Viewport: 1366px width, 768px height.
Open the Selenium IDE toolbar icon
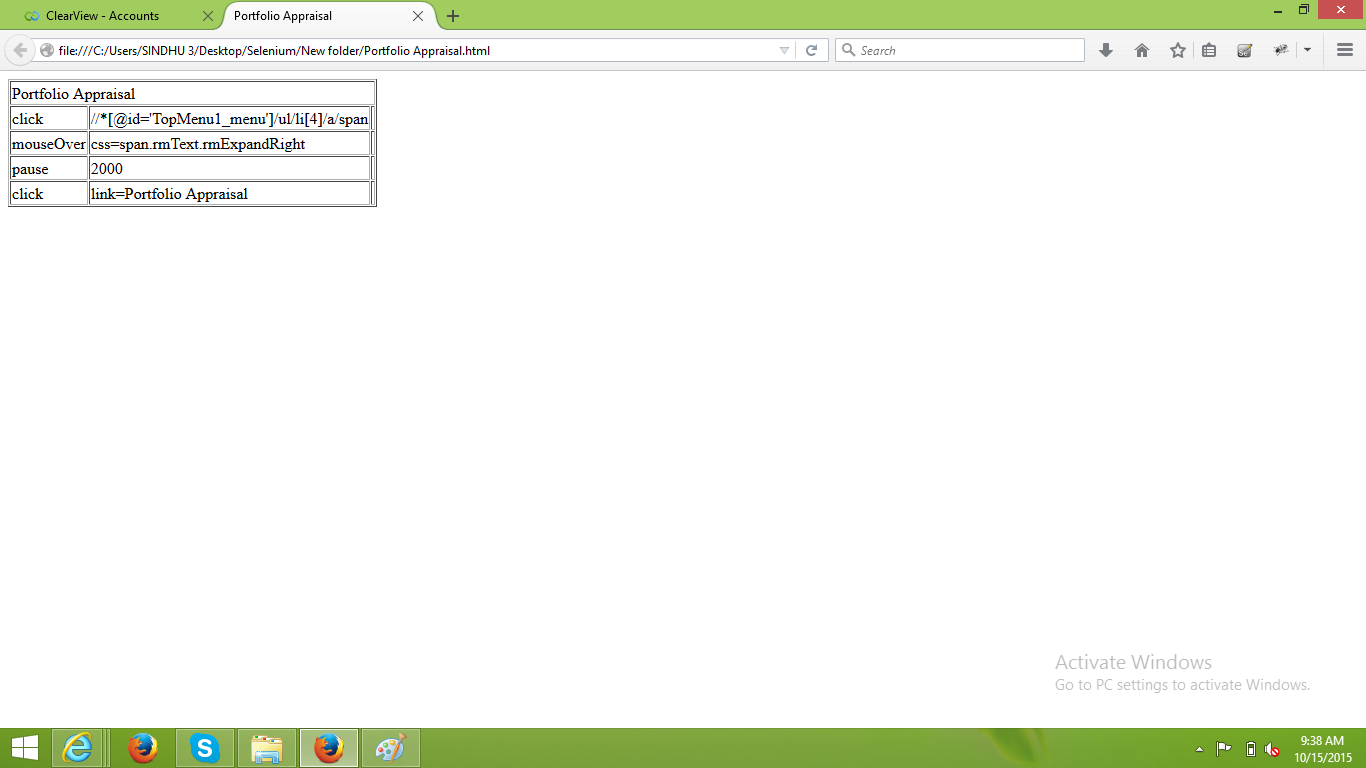coord(1244,50)
